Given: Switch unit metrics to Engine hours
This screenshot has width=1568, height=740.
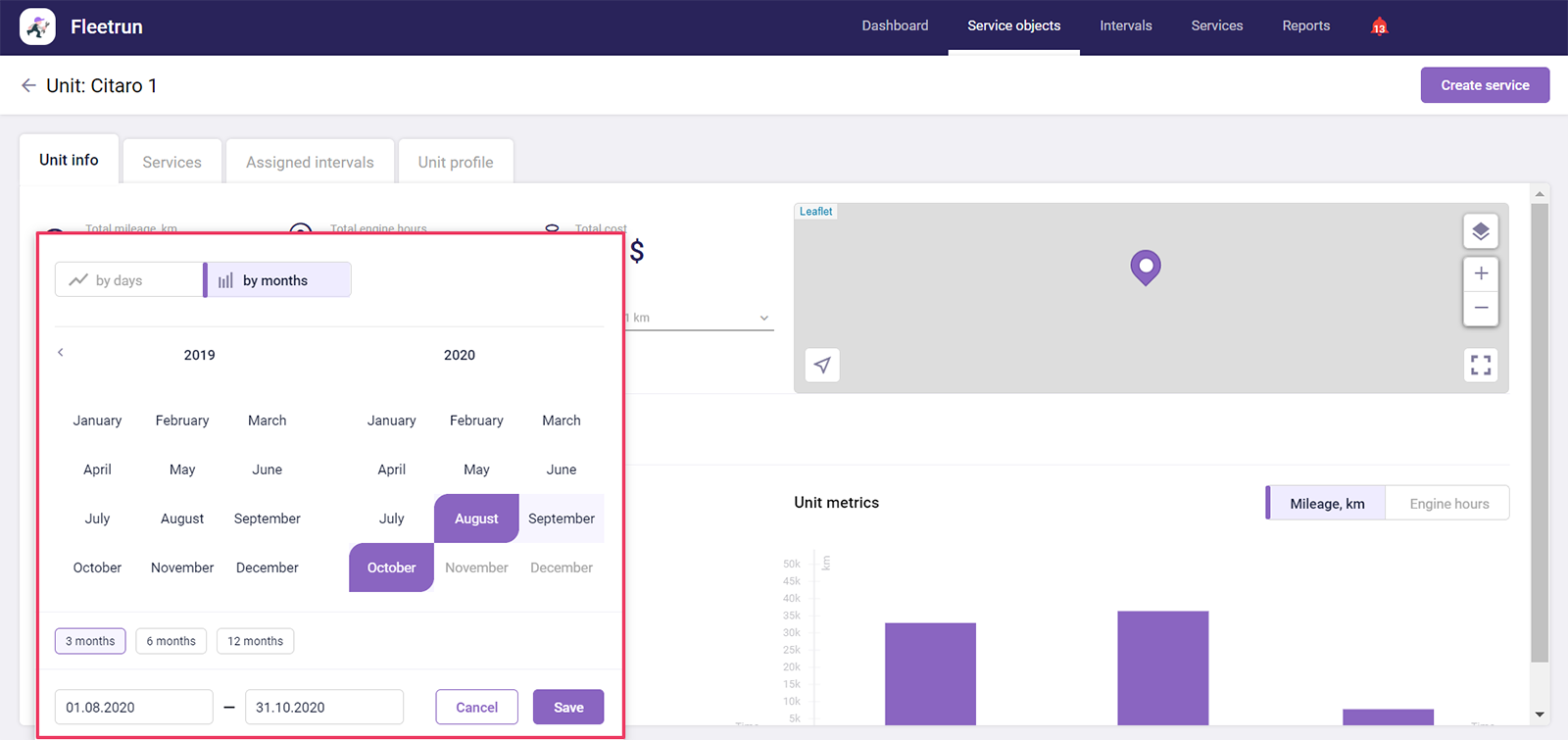Looking at the screenshot, I should [x=1447, y=504].
